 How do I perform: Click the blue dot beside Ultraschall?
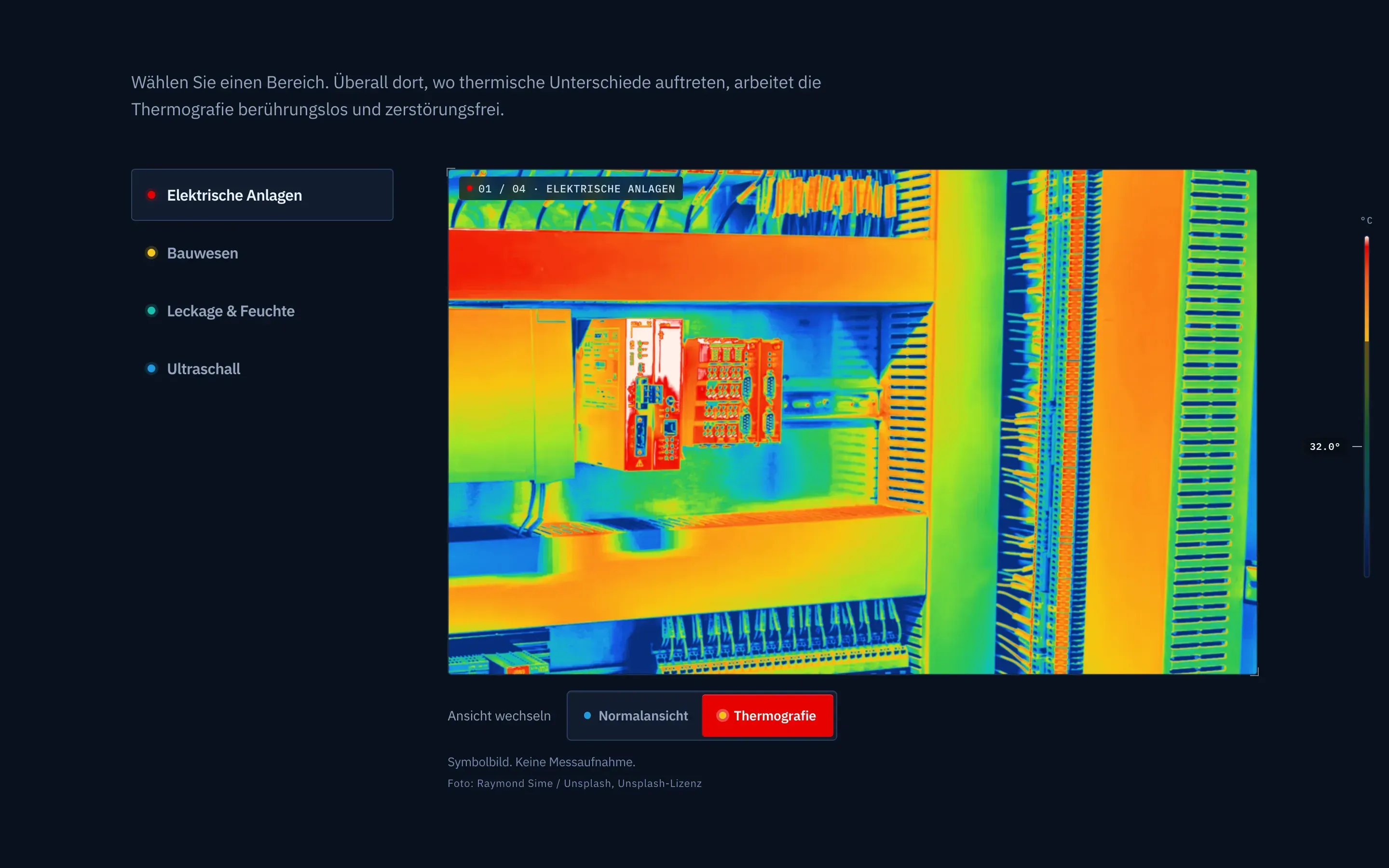[151, 368]
